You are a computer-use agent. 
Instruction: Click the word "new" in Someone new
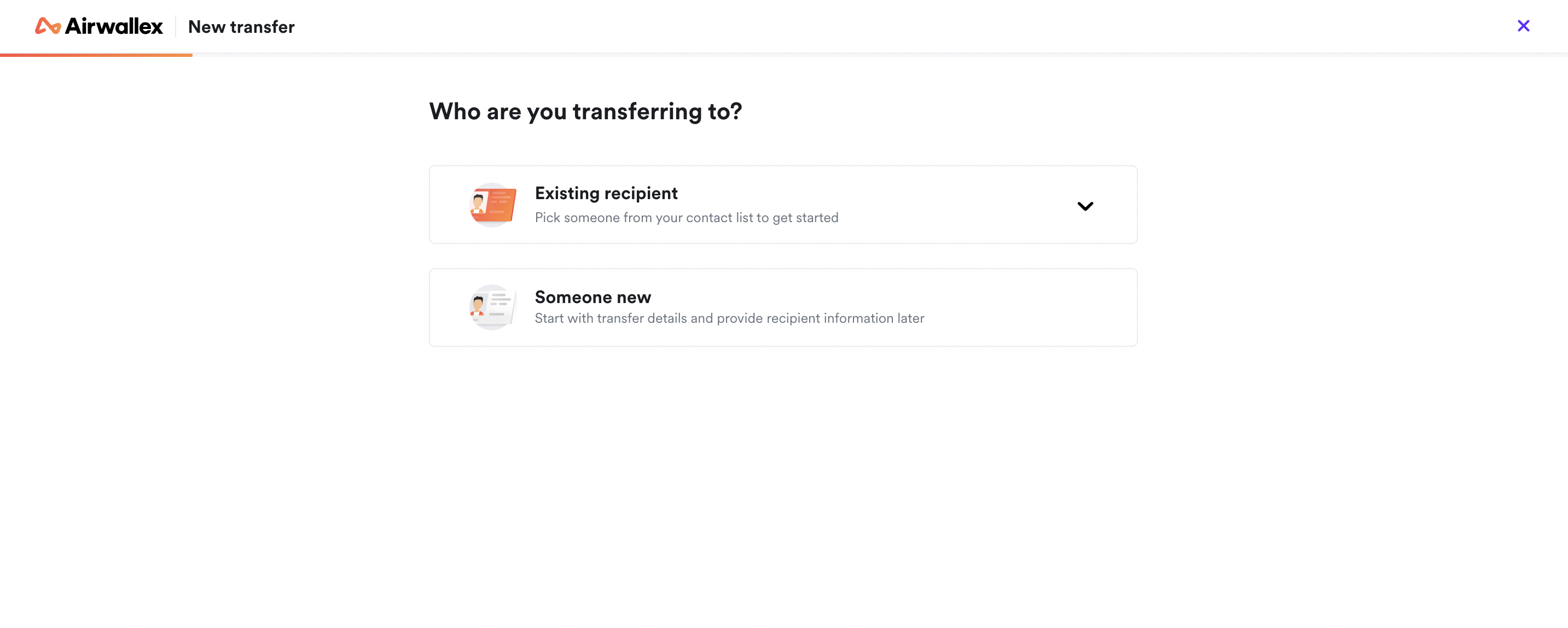tap(634, 297)
